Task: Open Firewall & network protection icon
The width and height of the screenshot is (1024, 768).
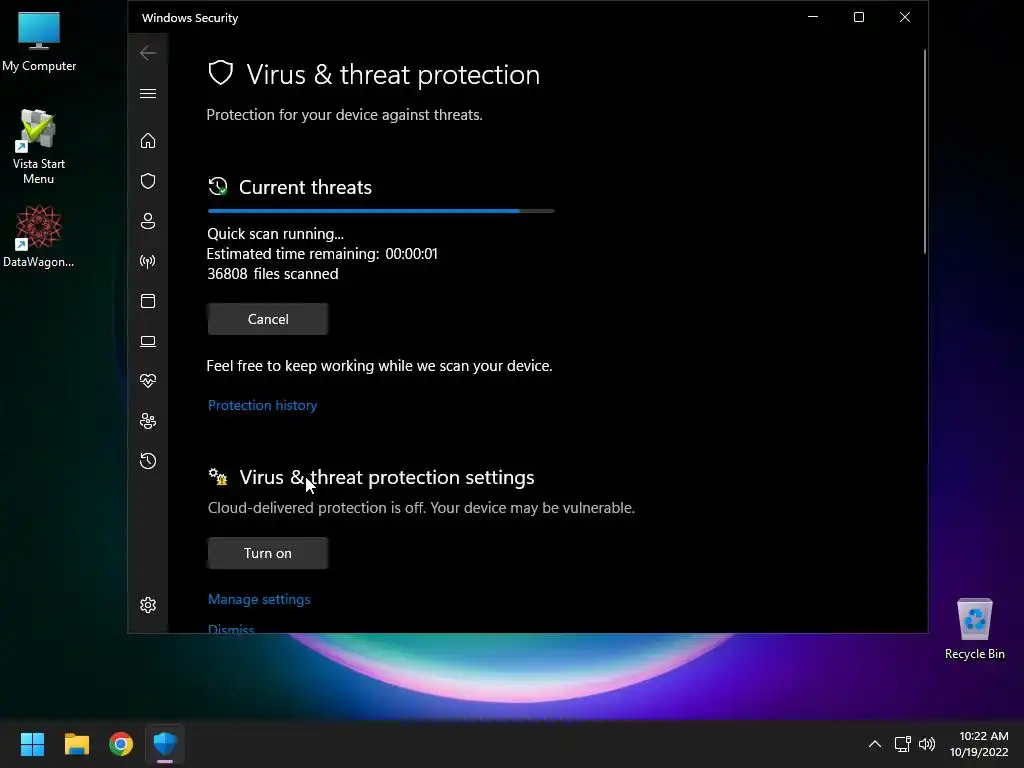Action: [x=148, y=261]
